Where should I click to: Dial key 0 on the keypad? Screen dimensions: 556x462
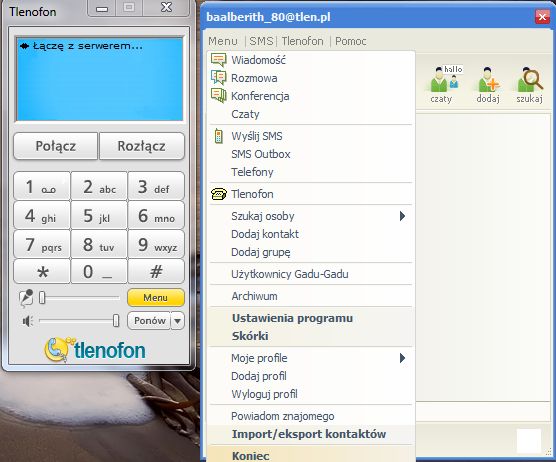pyautogui.click(x=99, y=272)
